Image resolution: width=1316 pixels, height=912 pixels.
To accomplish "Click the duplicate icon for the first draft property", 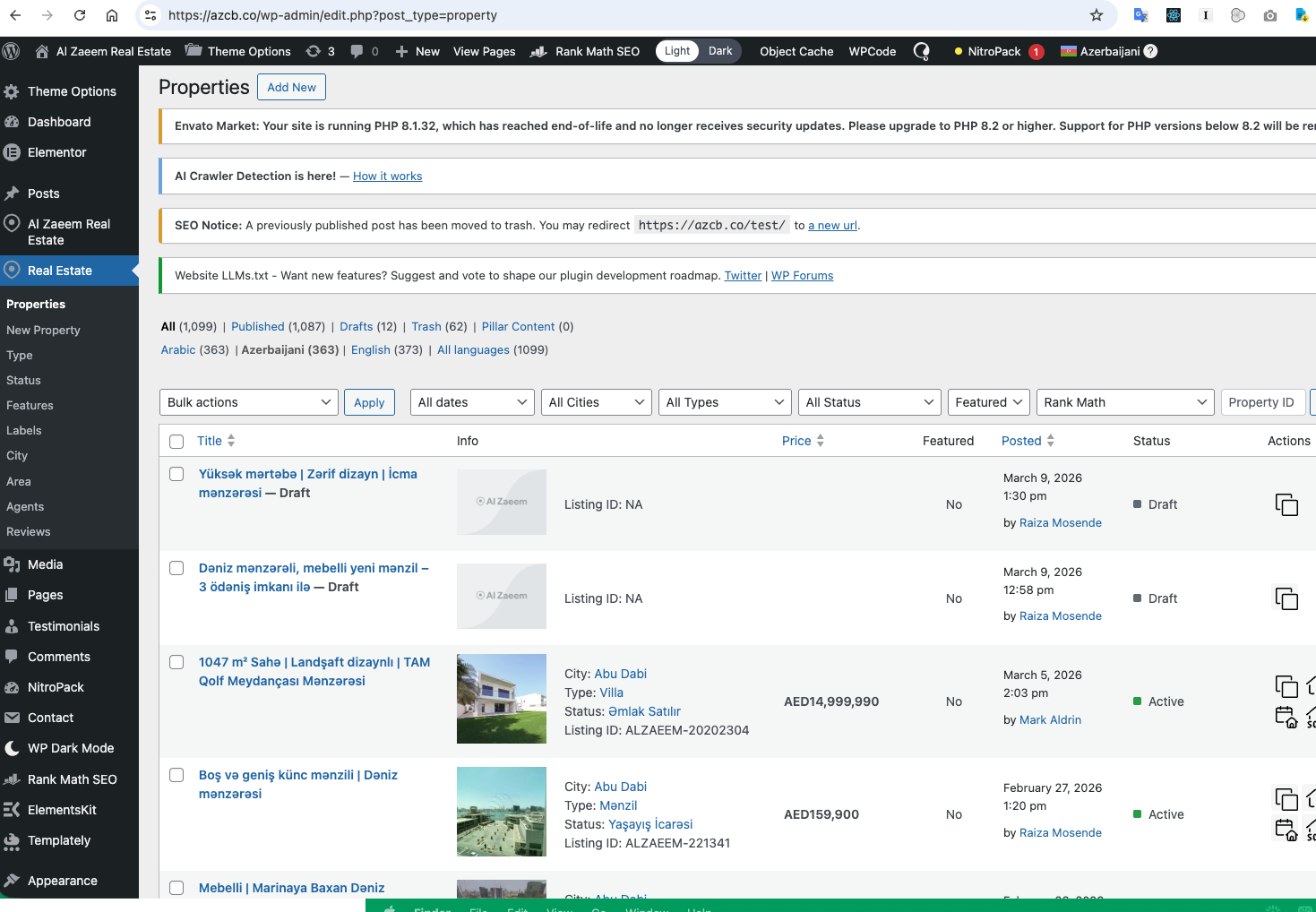I will point(1286,504).
